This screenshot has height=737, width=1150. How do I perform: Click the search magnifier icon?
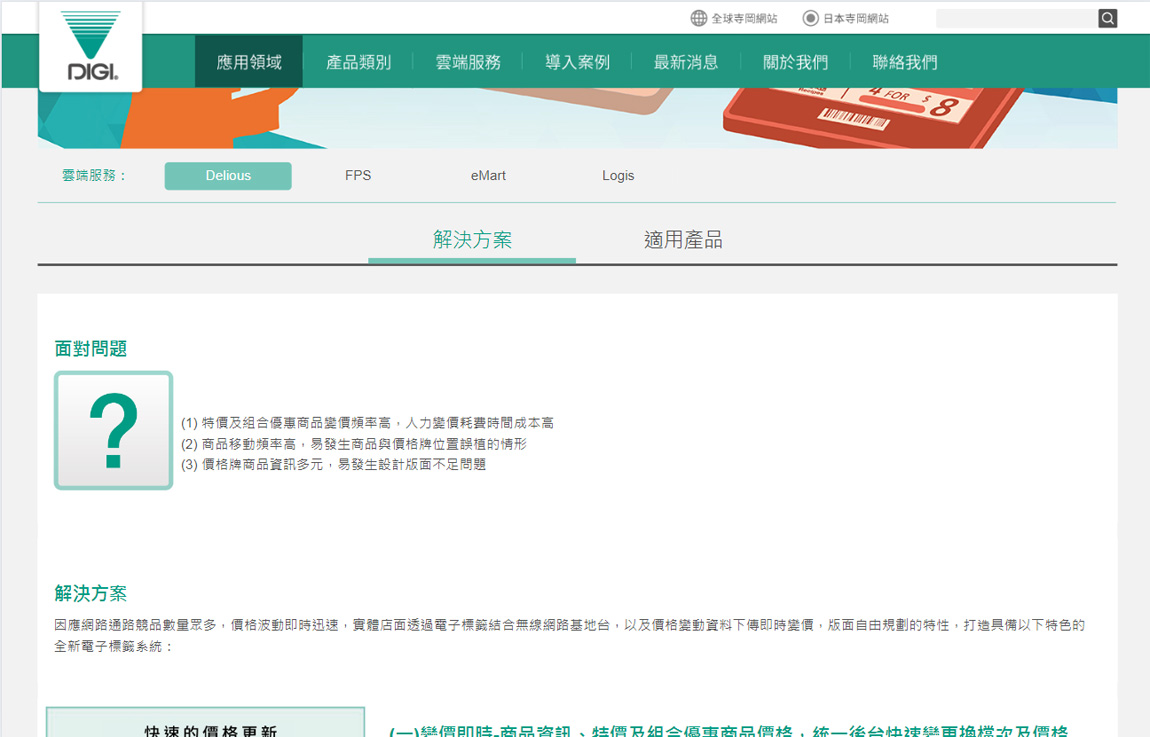coord(1107,18)
